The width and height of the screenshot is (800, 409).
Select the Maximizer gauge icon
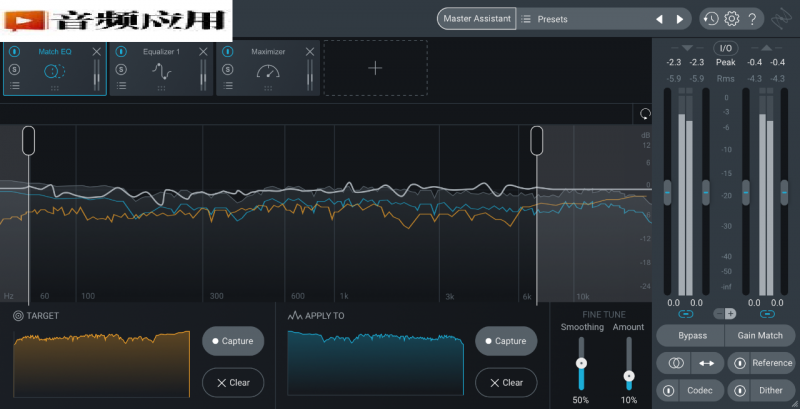[268, 71]
